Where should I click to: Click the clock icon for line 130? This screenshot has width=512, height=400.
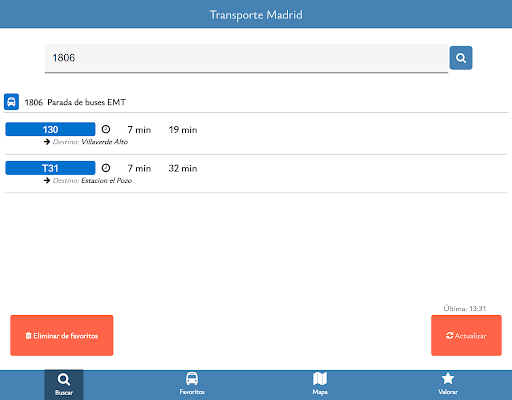click(106, 129)
